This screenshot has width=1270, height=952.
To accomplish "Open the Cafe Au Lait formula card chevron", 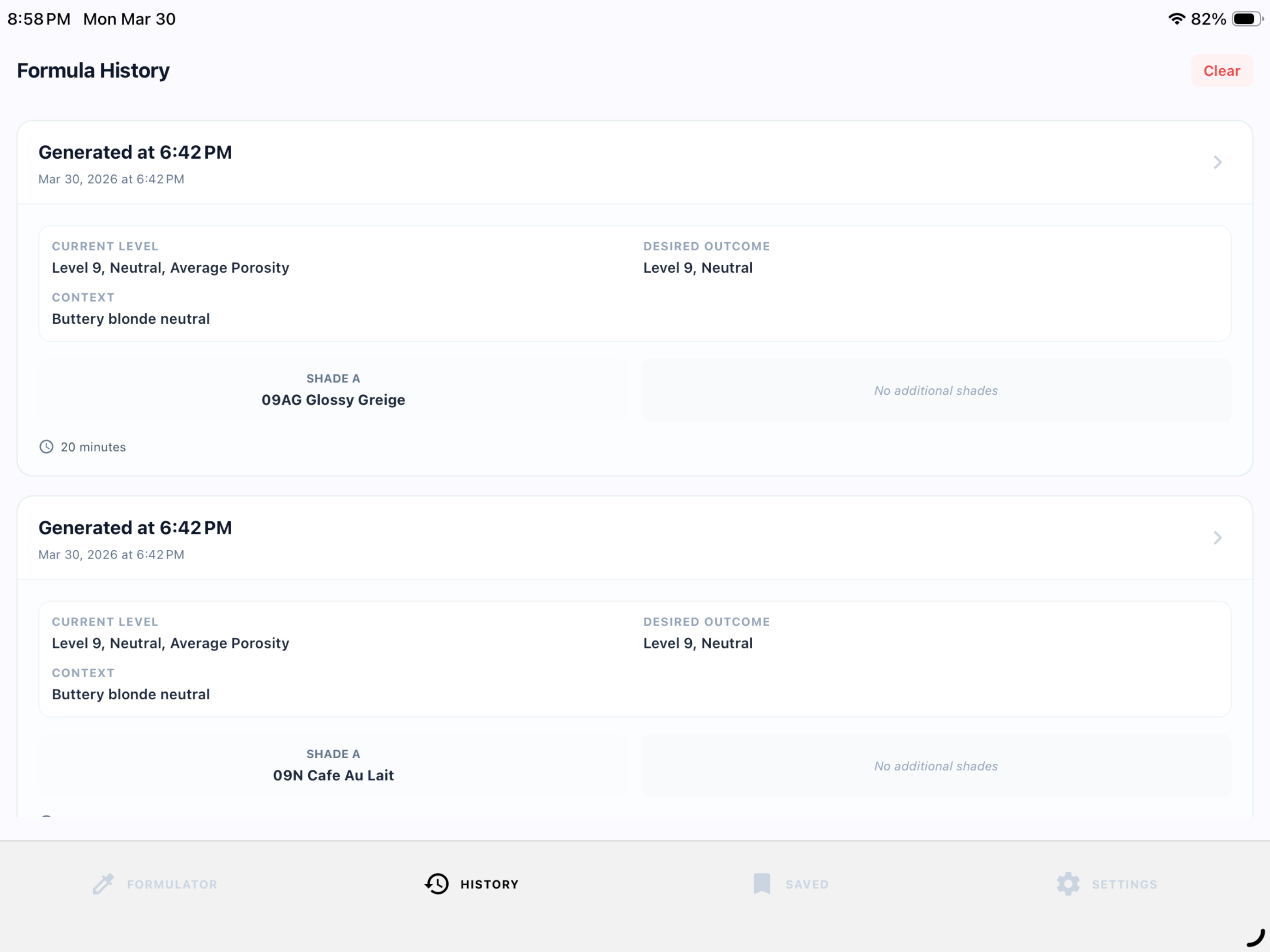I will [1217, 538].
